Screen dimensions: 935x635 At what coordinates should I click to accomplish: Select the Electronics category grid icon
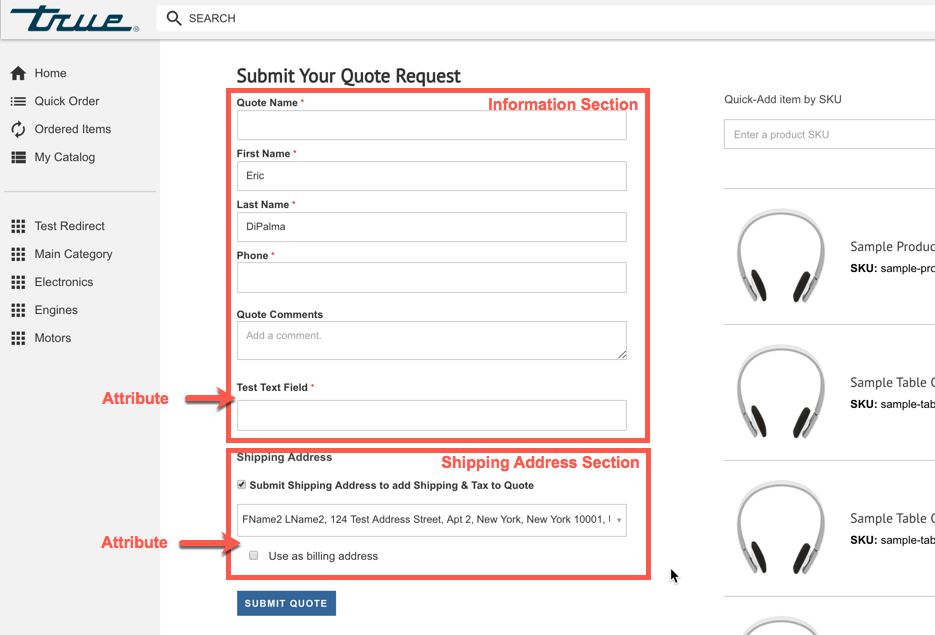(18, 282)
